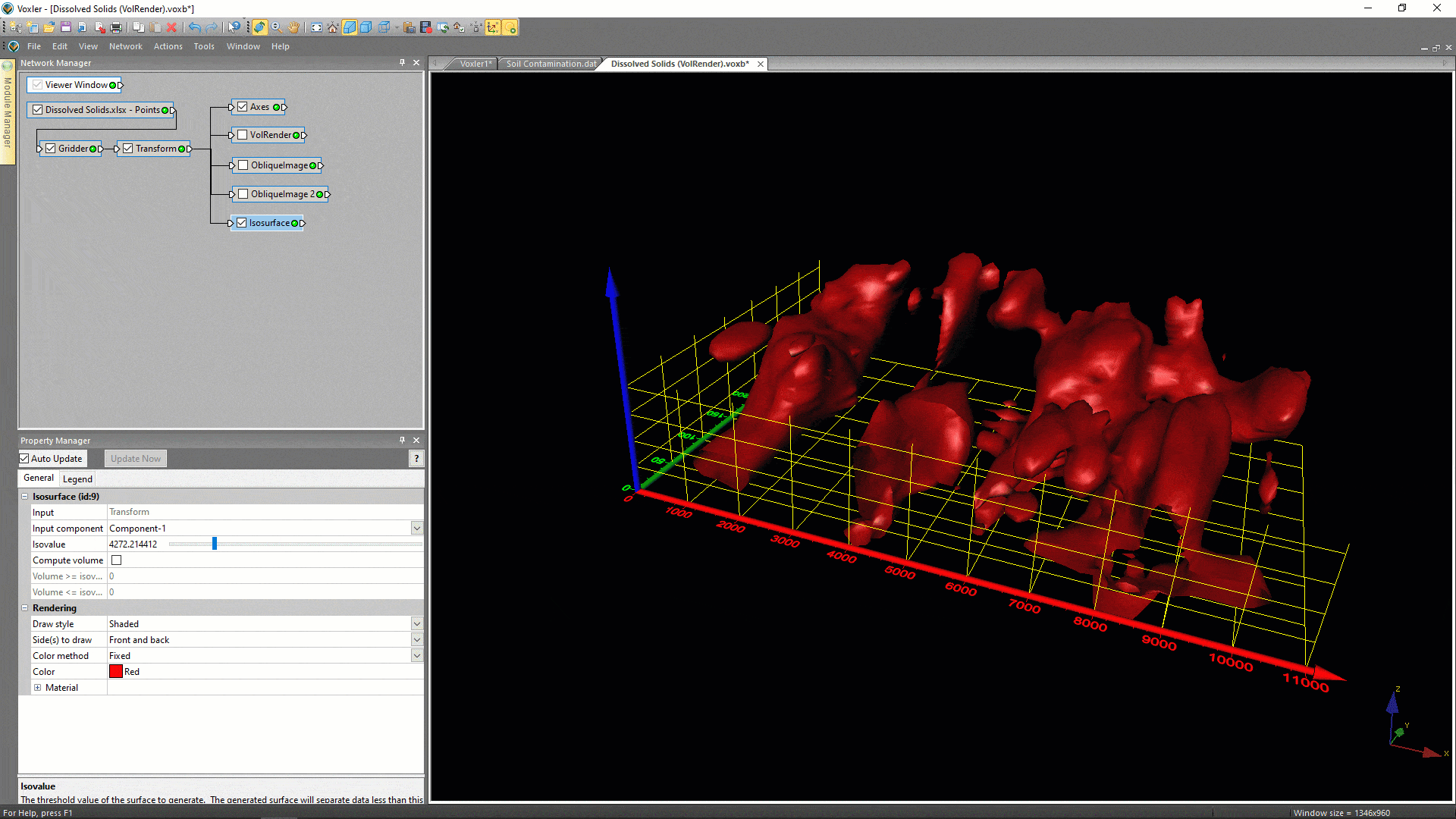Switch to the Voxler1* document tab
This screenshot has height=819, width=1456.
[x=475, y=64]
